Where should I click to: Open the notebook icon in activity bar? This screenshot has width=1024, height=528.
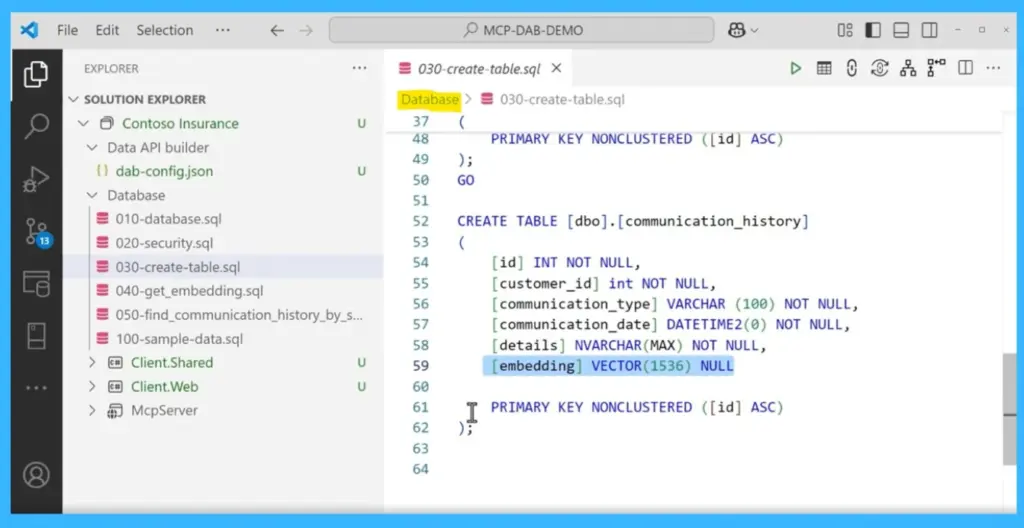(x=36, y=335)
